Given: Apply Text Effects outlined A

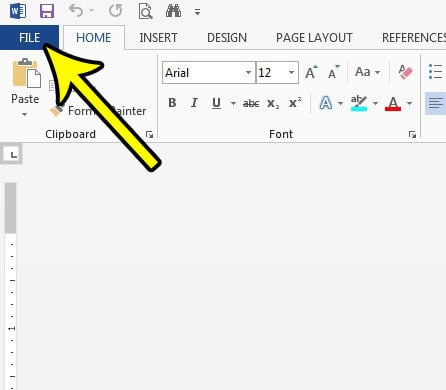Looking at the screenshot, I should point(326,103).
